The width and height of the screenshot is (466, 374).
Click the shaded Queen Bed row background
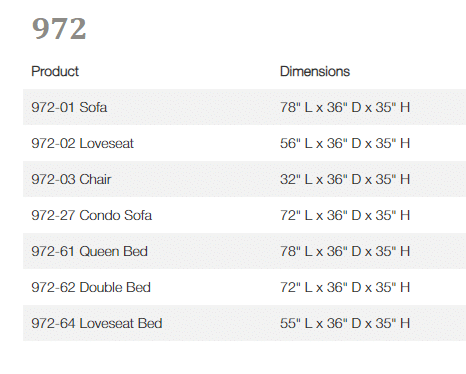click(244, 251)
